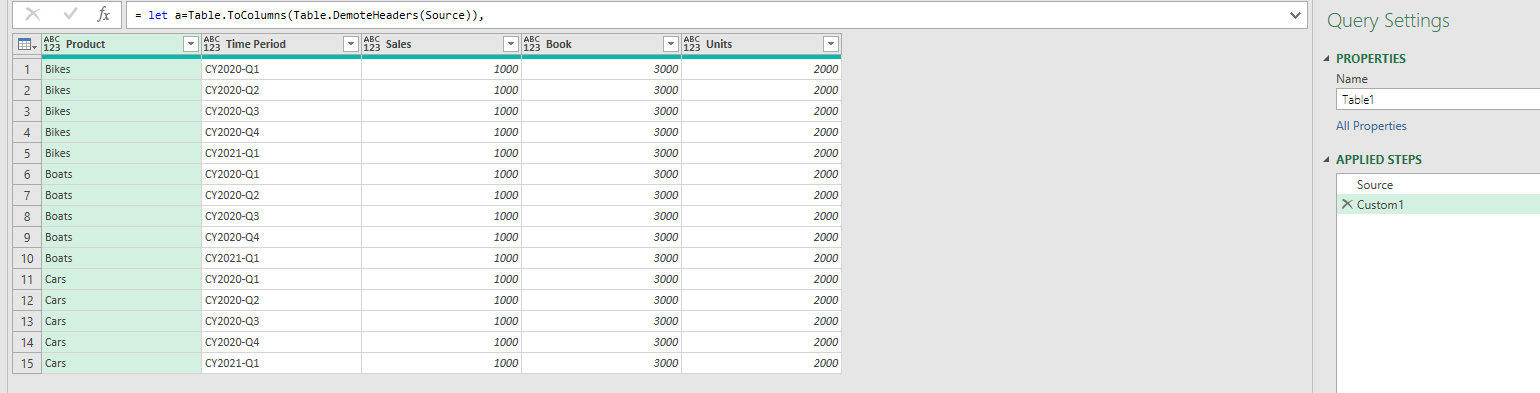Select row number 1 in the grid
The width and height of the screenshot is (1540, 393).
27,69
